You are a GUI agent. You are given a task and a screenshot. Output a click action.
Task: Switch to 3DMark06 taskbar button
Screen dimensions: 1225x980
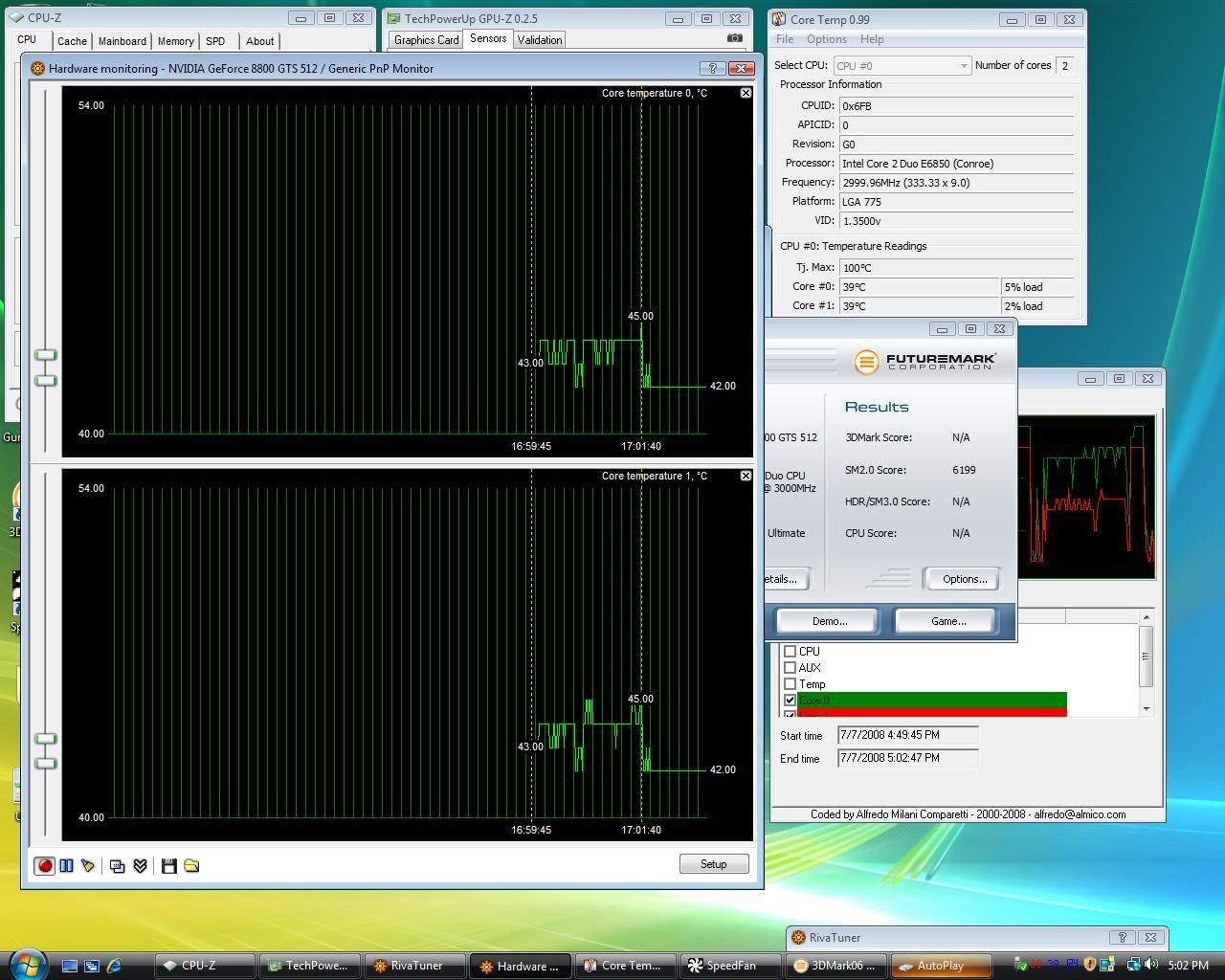836,966
